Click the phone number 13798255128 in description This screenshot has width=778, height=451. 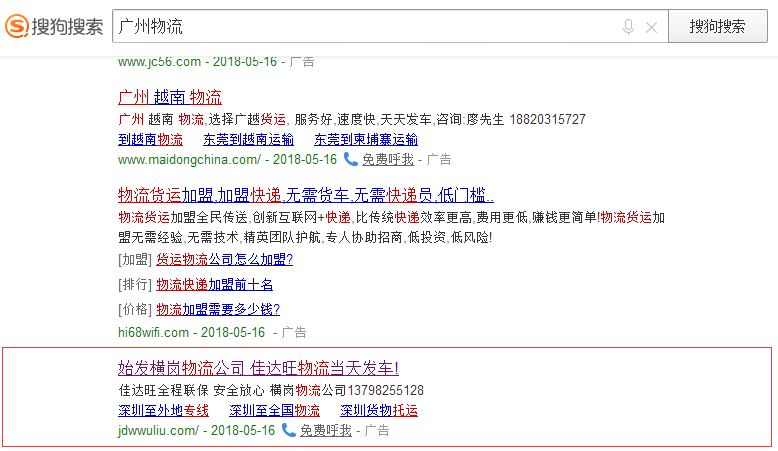(x=386, y=390)
